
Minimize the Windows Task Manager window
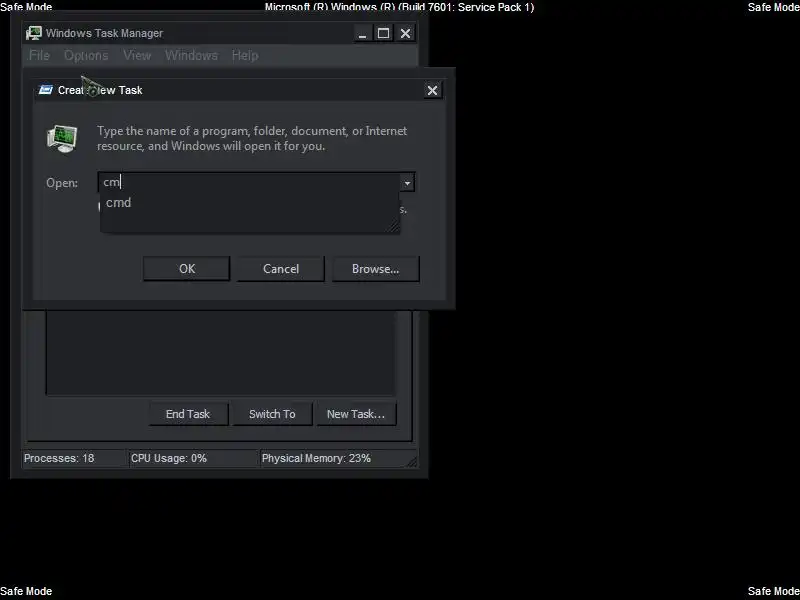coord(362,34)
